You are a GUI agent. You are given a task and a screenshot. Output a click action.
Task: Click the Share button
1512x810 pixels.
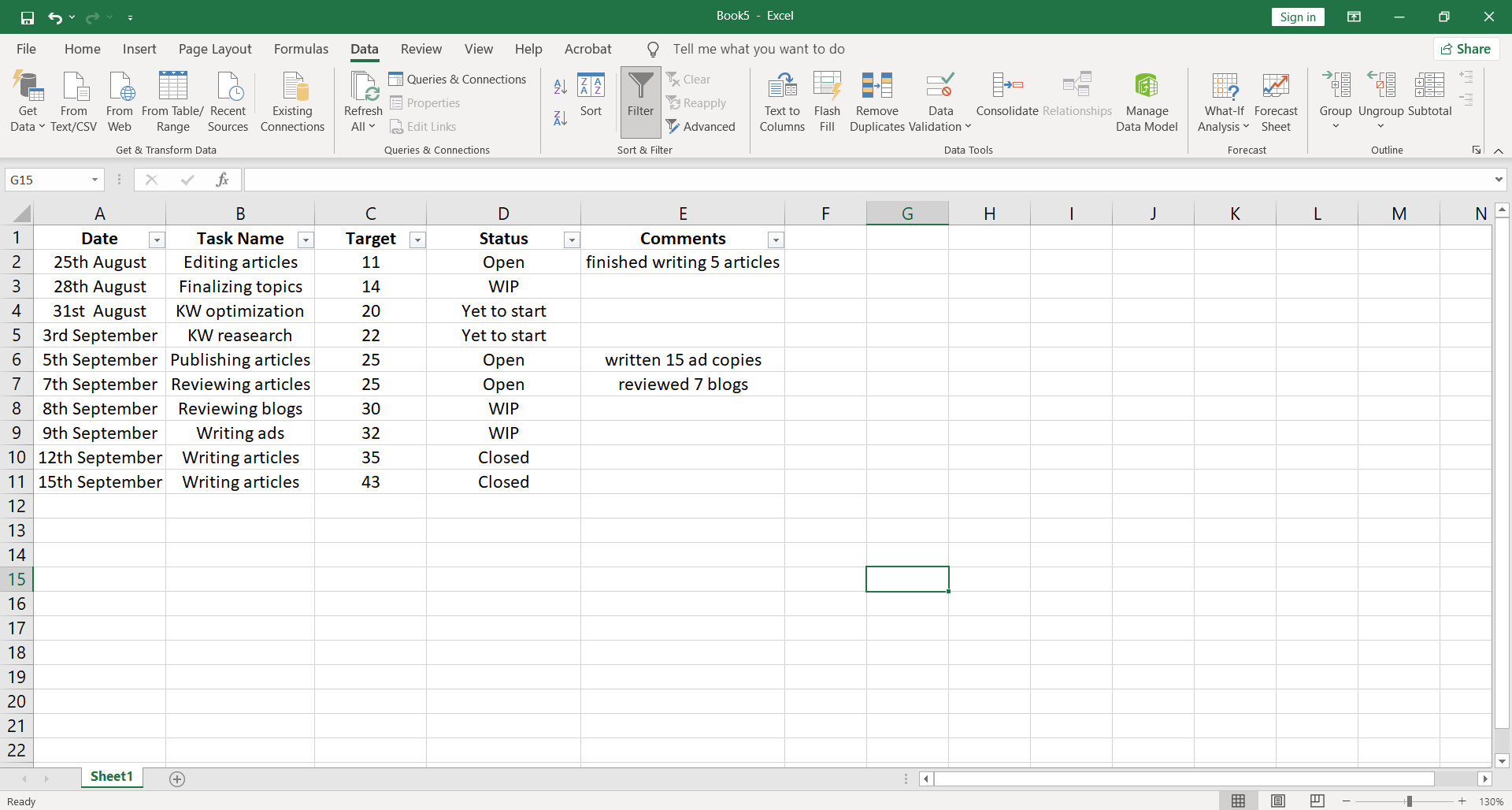click(x=1466, y=49)
